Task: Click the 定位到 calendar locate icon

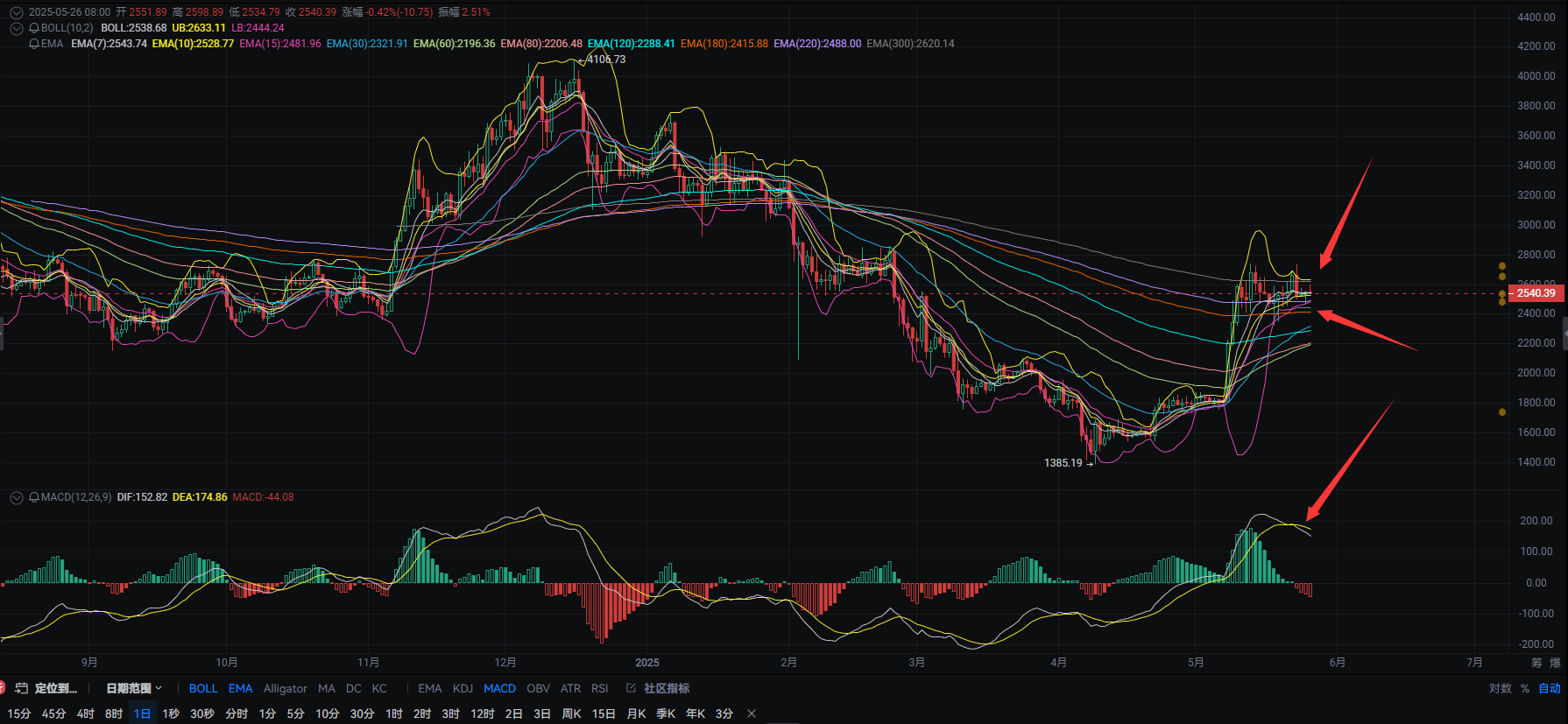Action: click(x=22, y=688)
